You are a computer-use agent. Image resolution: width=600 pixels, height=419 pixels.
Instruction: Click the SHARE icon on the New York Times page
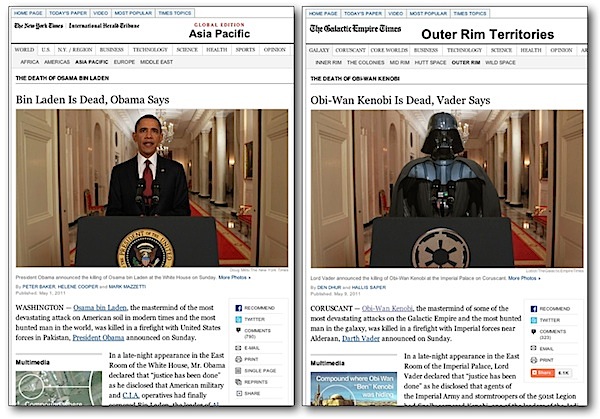coord(239,393)
